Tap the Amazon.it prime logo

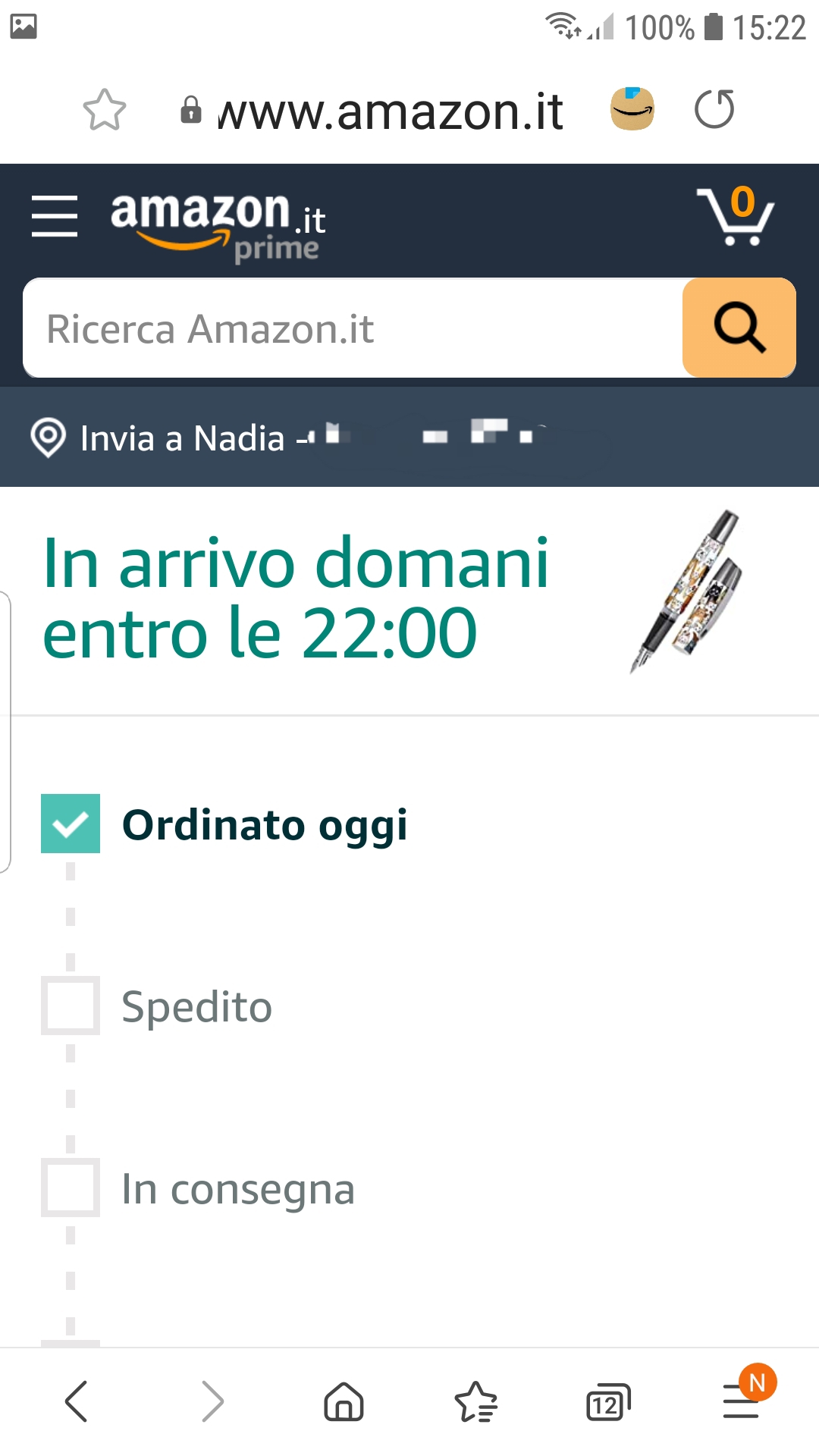pyautogui.click(x=218, y=224)
